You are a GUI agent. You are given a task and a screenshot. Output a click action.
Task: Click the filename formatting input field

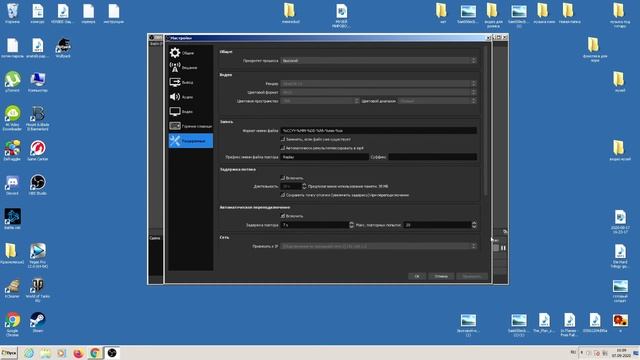(x=378, y=131)
